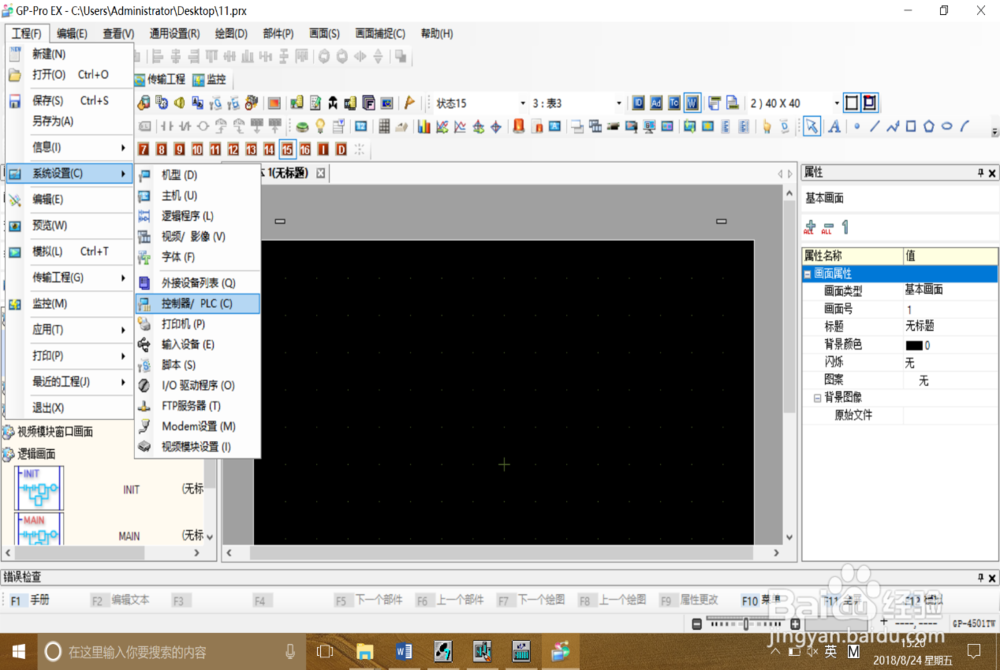Viewport: 1000px width, 670px height.
Task: Expand the 应用(T) submenu
Action: pyautogui.click(x=70, y=330)
